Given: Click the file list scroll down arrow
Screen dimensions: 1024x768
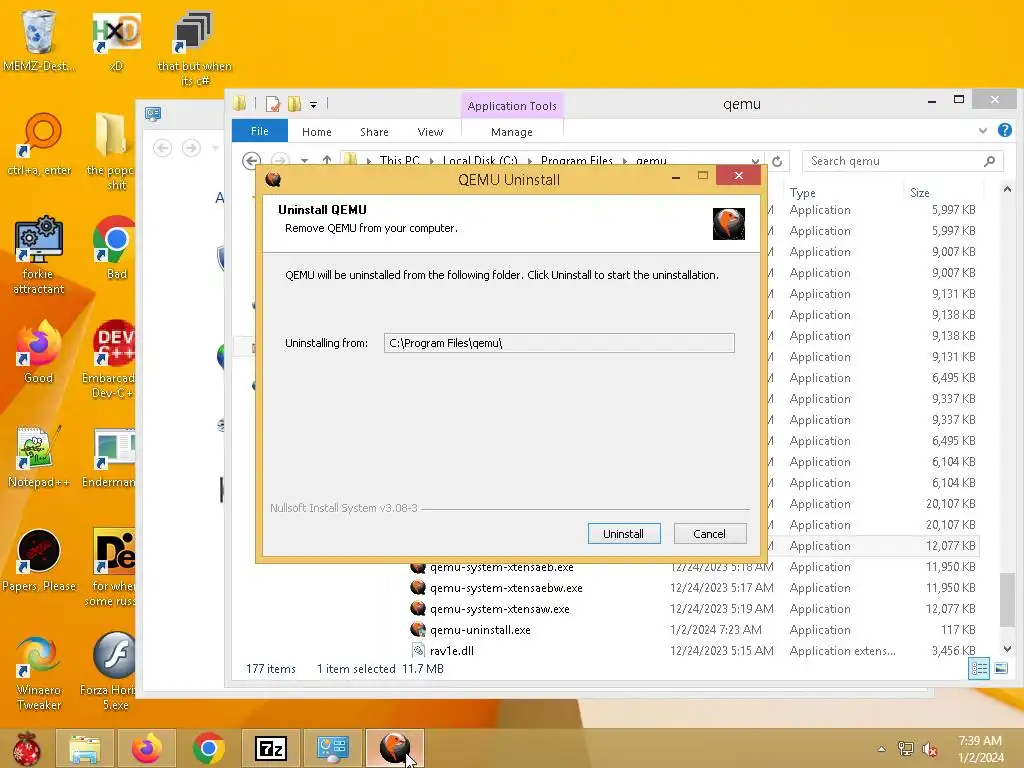Looking at the screenshot, I should click(x=1007, y=648).
